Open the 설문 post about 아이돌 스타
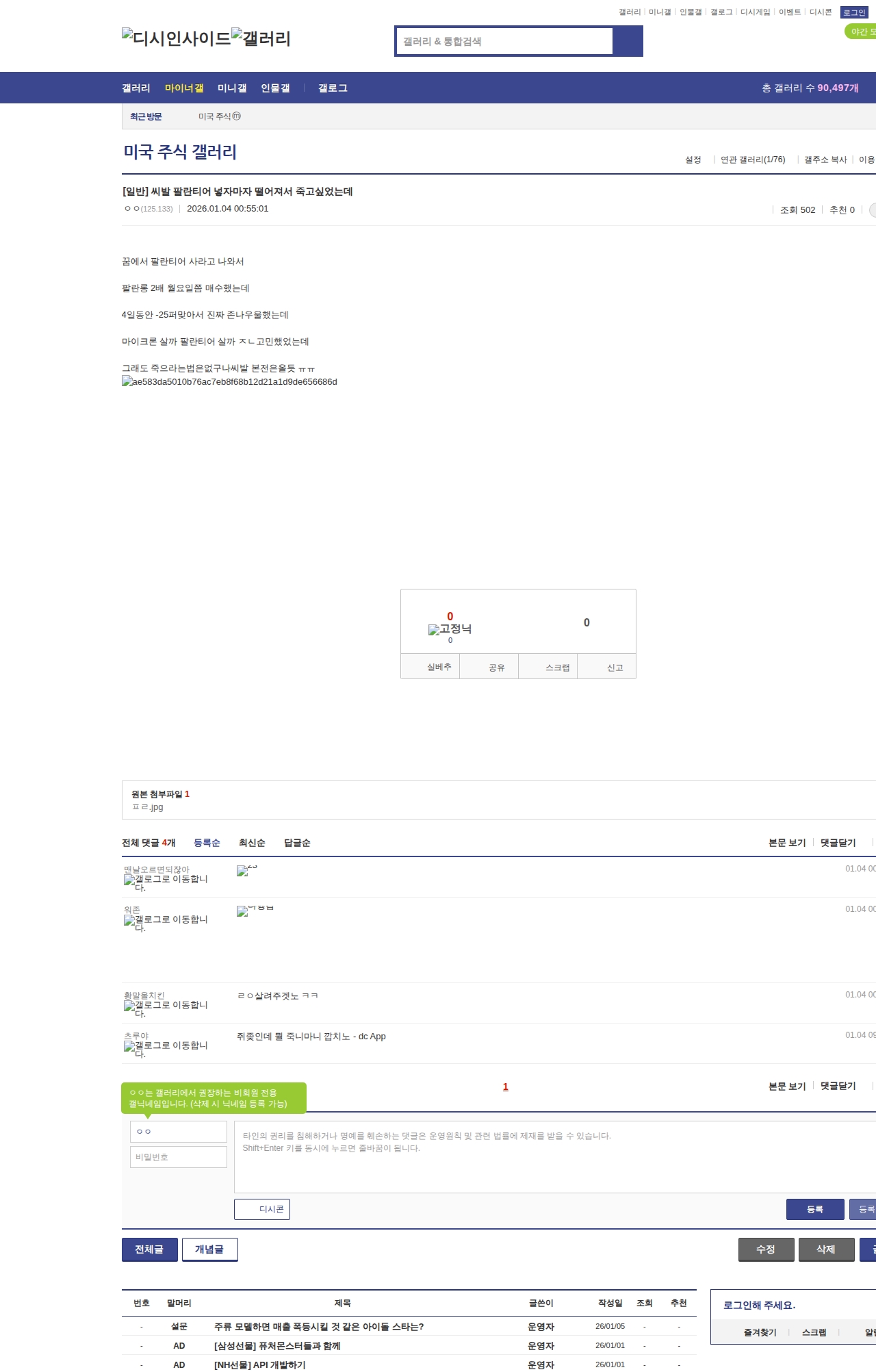The image size is (876, 1372). pos(319,1327)
